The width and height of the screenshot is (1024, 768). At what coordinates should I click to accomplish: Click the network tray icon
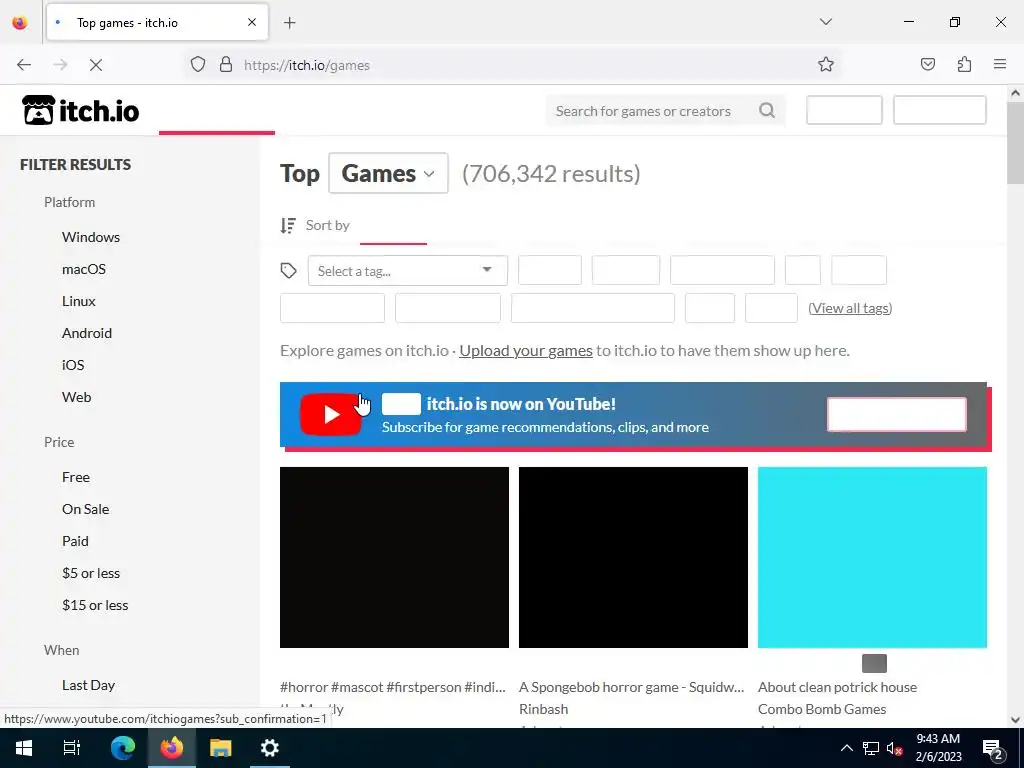click(x=871, y=748)
